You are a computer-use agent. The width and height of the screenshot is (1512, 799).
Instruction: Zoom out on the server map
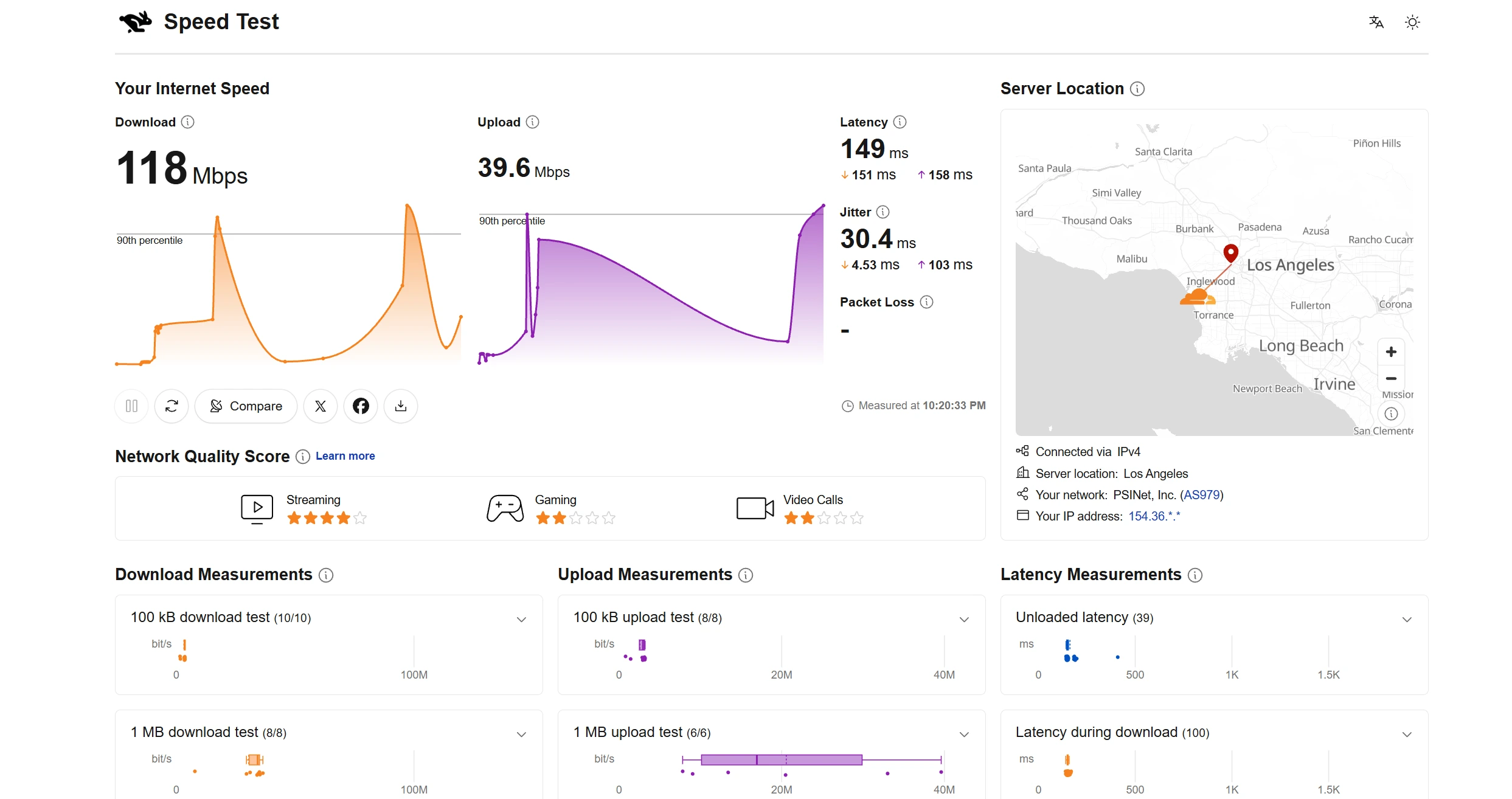[1391, 378]
